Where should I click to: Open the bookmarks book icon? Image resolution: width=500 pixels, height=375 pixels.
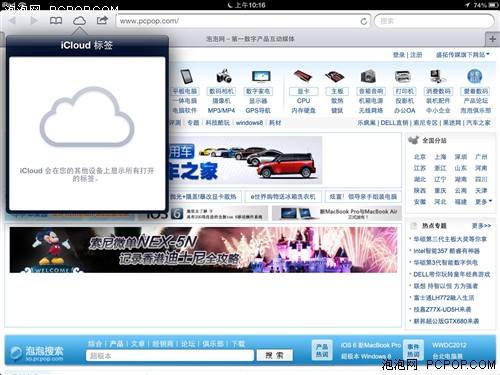tap(56, 21)
